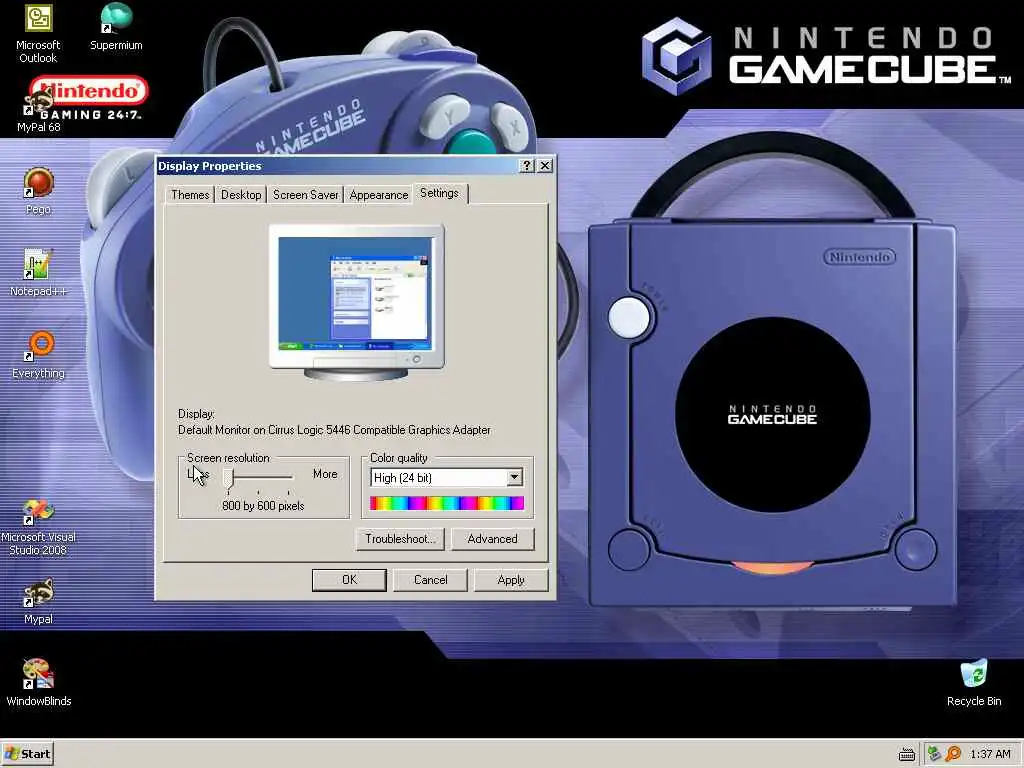Switch to the Themes tab
Image resolution: width=1024 pixels, height=768 pixels.
point(190,195)
